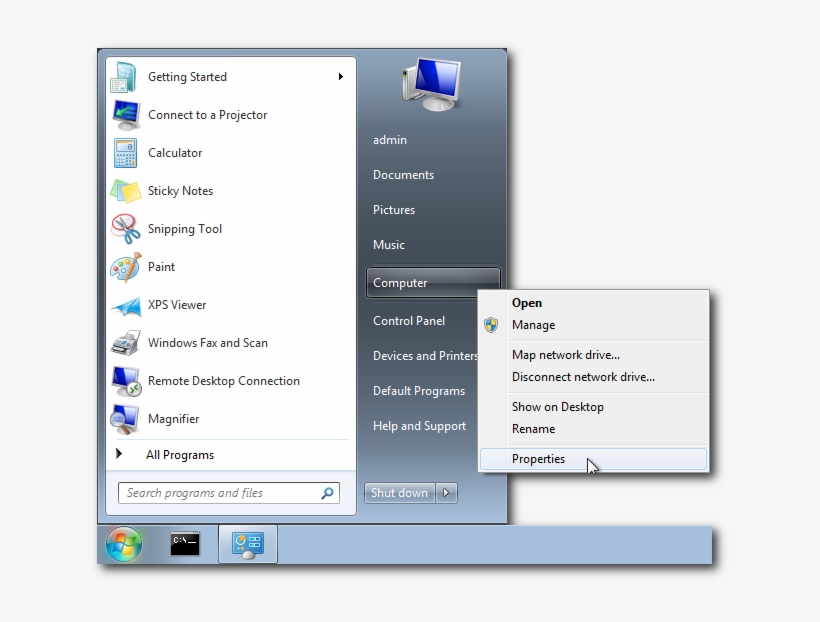This screenshot has width=820, height=622.
Task: Open the Magnifier icon
Action: (125, 420)
